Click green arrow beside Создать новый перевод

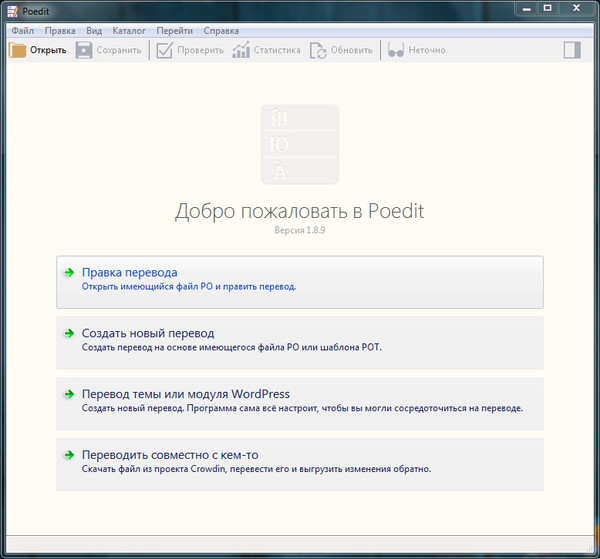69,333
